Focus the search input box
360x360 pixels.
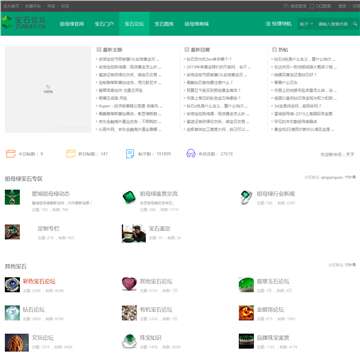coord(333,24)
